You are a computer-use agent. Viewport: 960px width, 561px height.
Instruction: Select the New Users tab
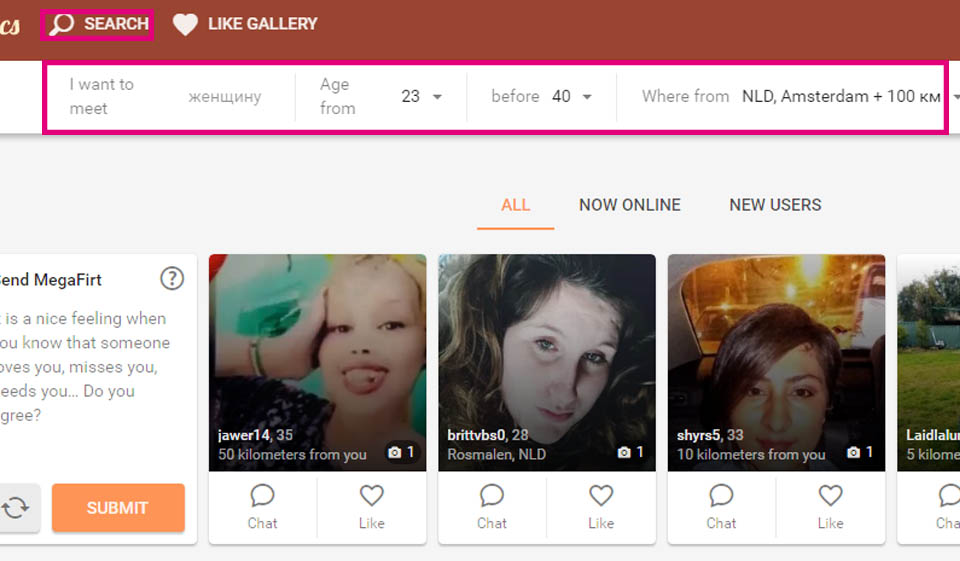[x=775, y=205]
